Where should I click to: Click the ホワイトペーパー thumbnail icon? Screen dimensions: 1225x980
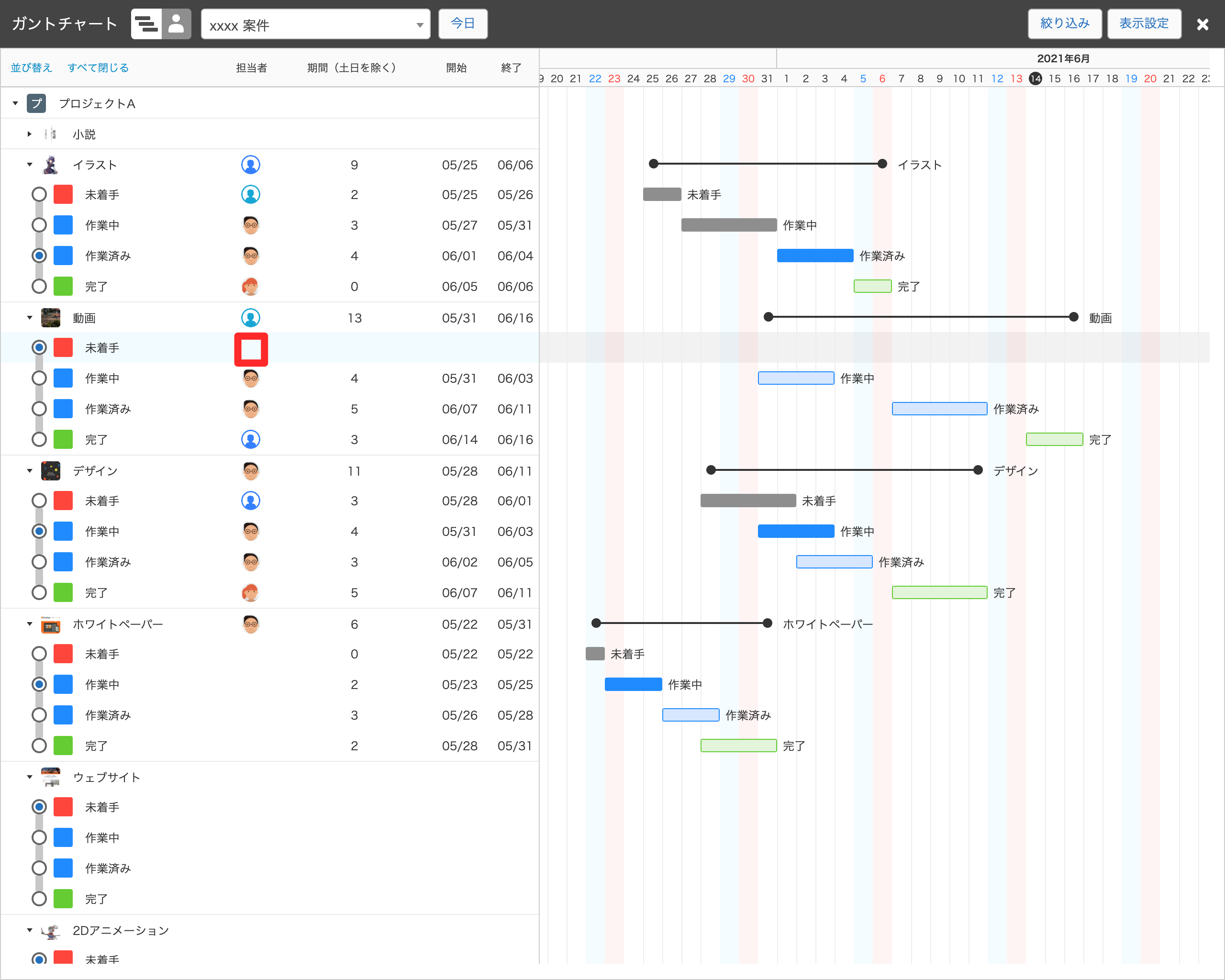[51, 624]
